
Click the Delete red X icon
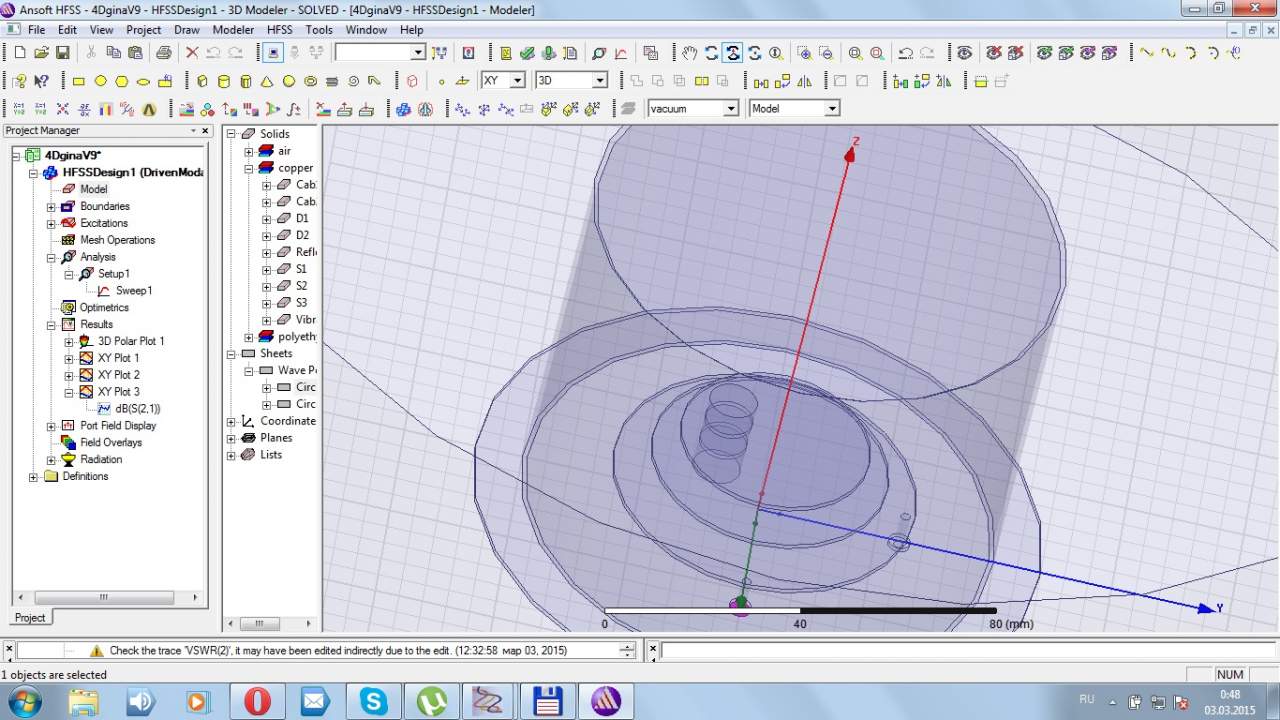point(192,53)
